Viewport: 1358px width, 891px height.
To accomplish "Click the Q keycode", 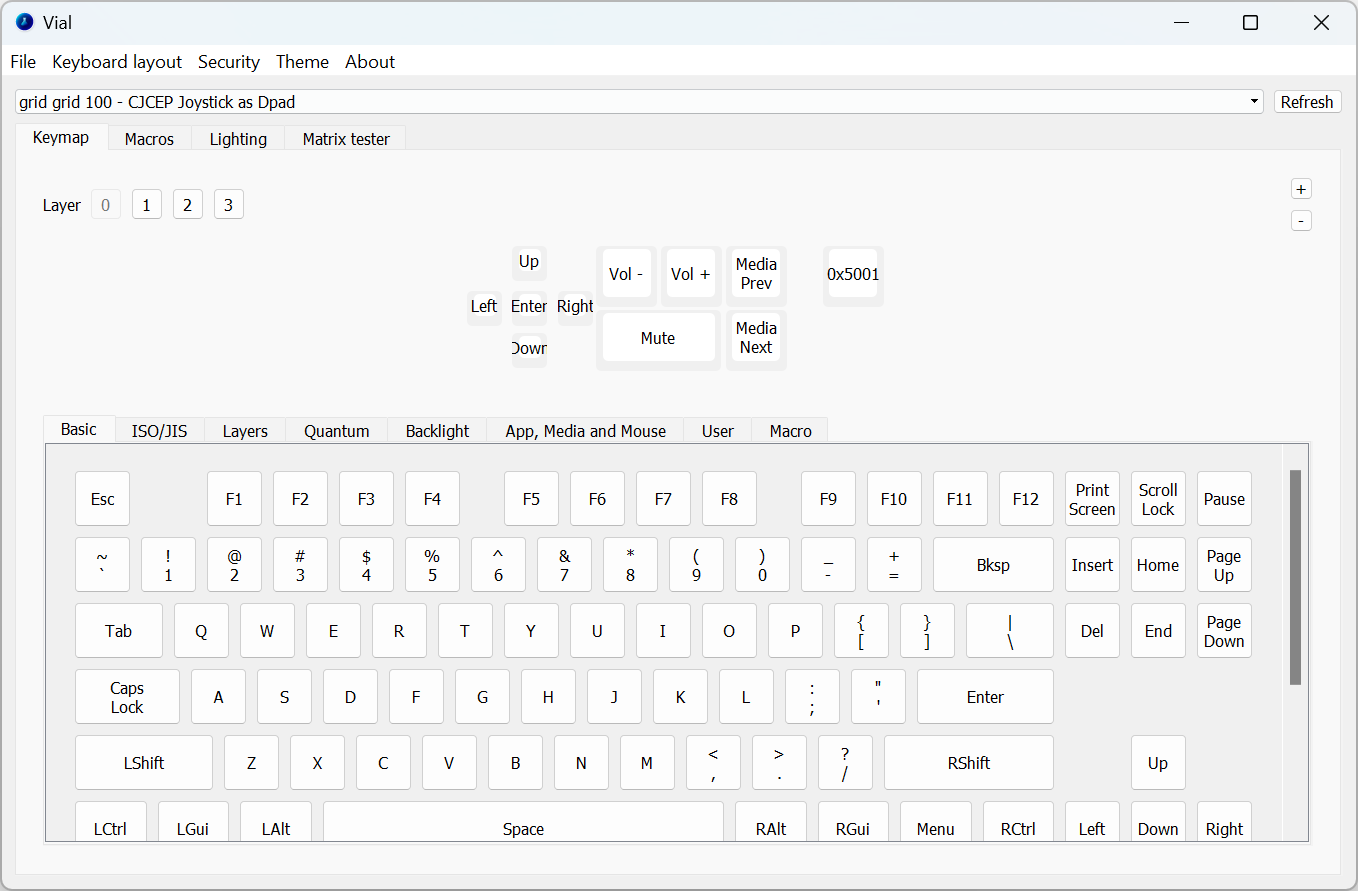I will [x=201, y=631].
